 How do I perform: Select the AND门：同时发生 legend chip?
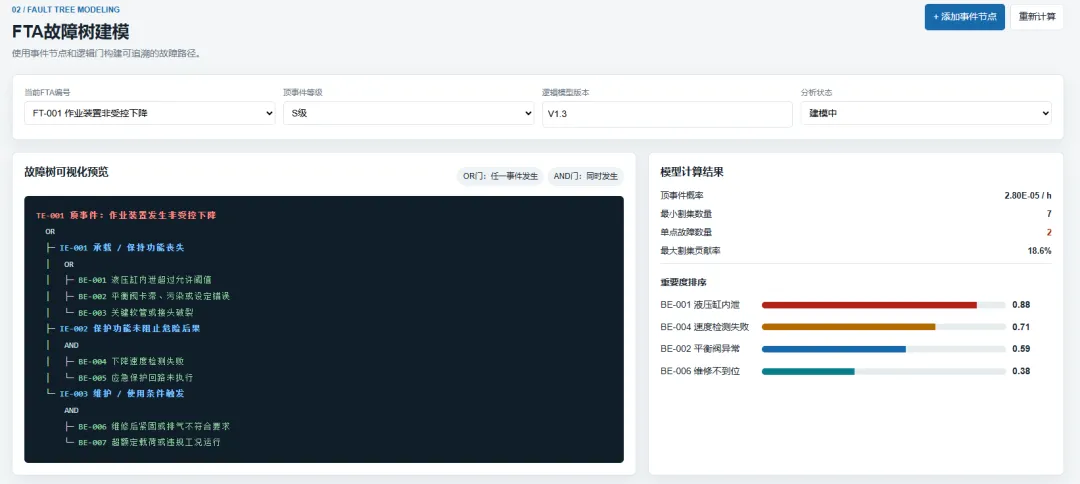tap(585, 176)
